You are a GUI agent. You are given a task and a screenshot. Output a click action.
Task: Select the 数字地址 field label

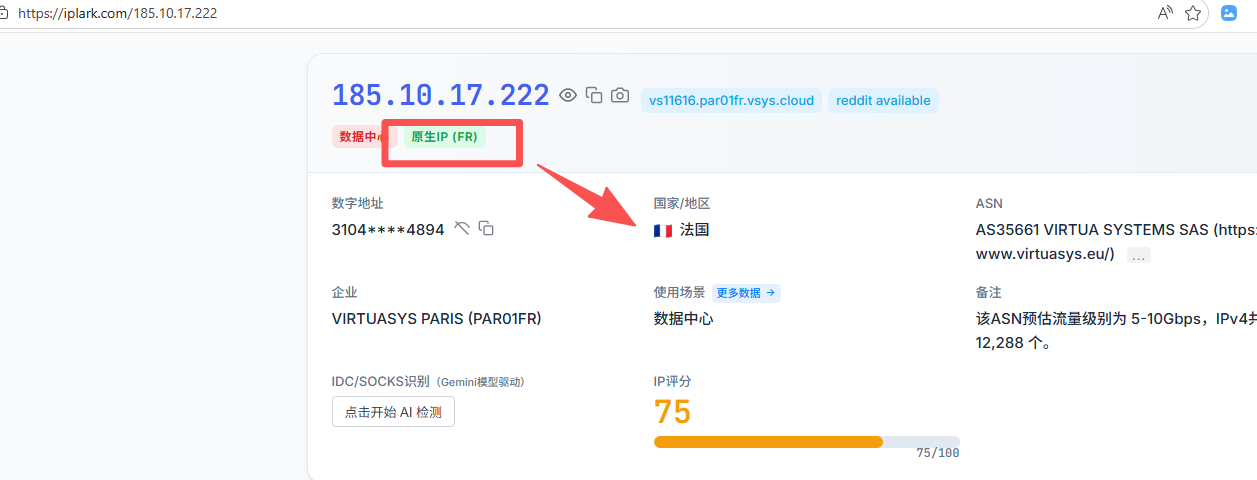[357, 203]
